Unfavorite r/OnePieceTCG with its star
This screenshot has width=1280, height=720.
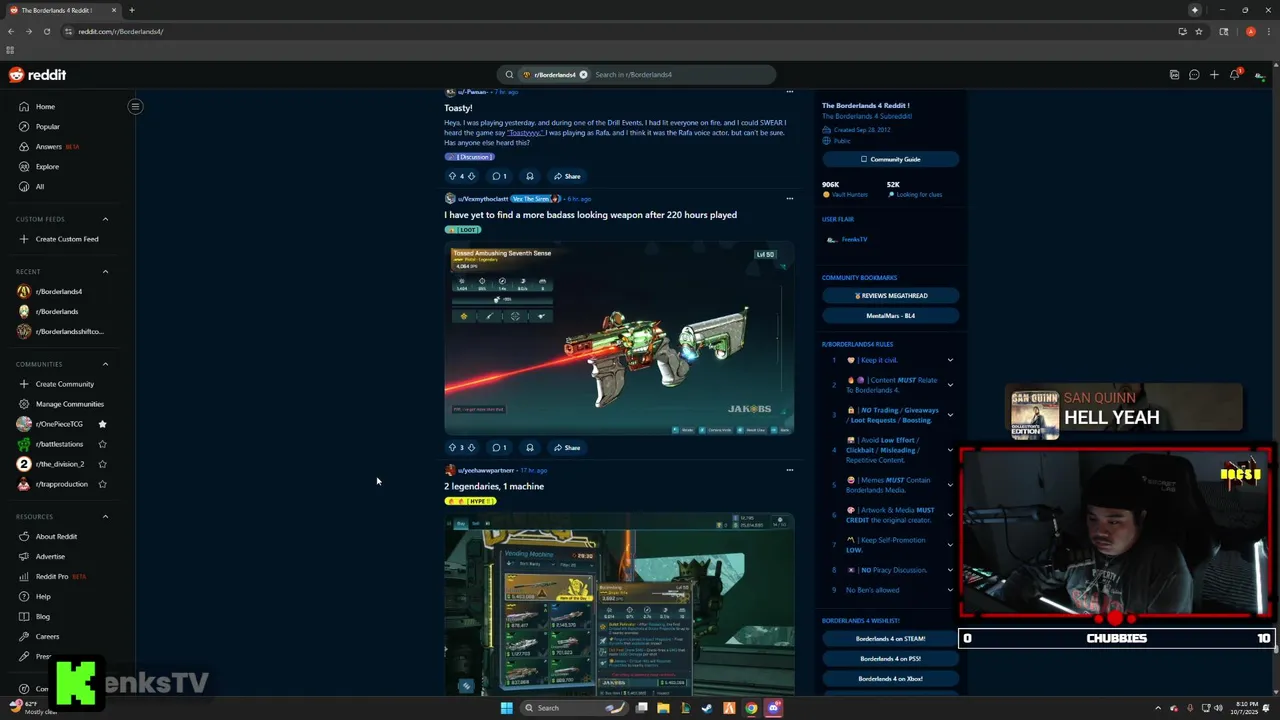pyautogui.click(x=102, y=424)
